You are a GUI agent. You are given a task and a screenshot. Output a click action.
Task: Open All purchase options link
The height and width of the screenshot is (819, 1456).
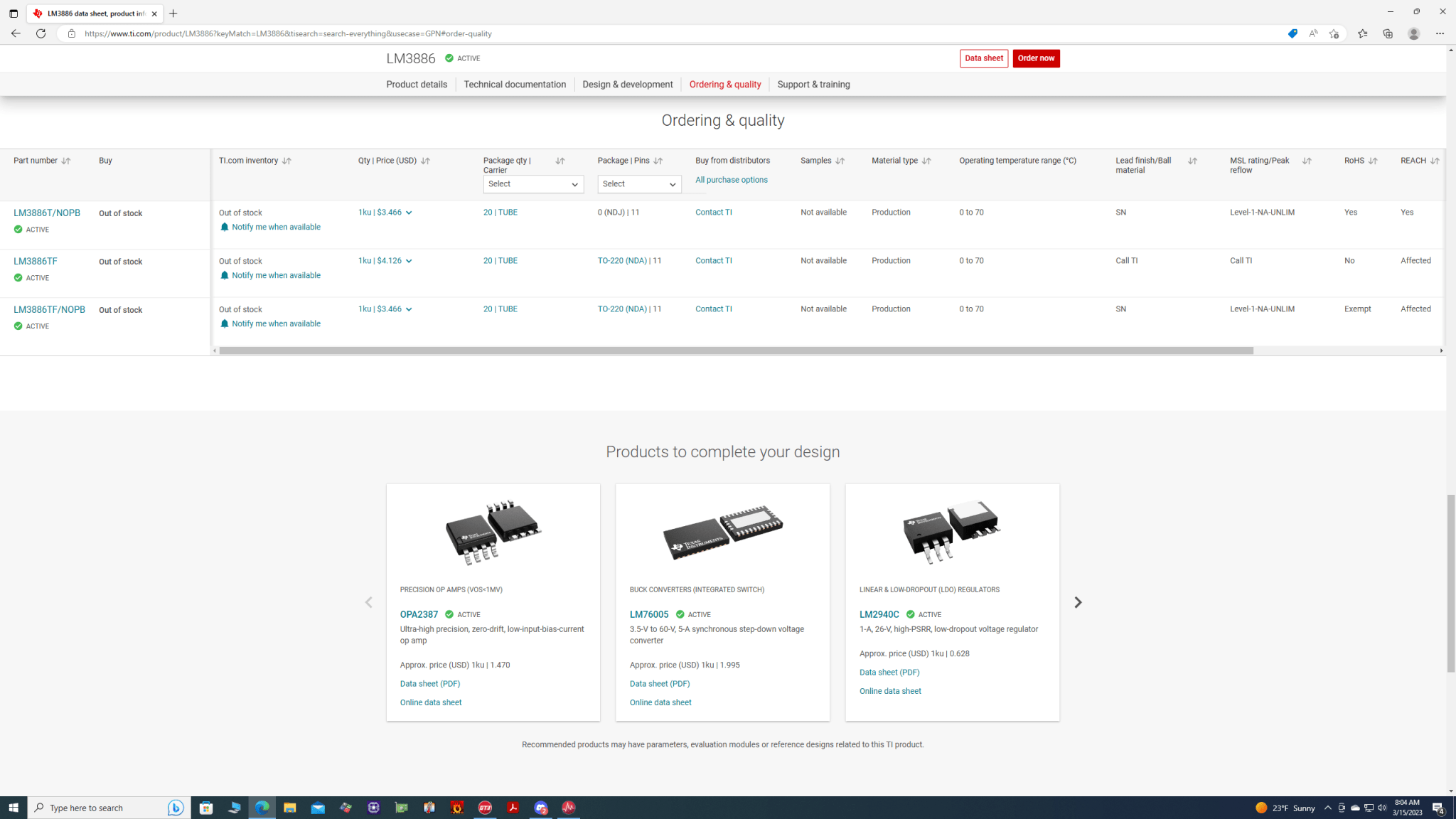(x=731, y=180)
